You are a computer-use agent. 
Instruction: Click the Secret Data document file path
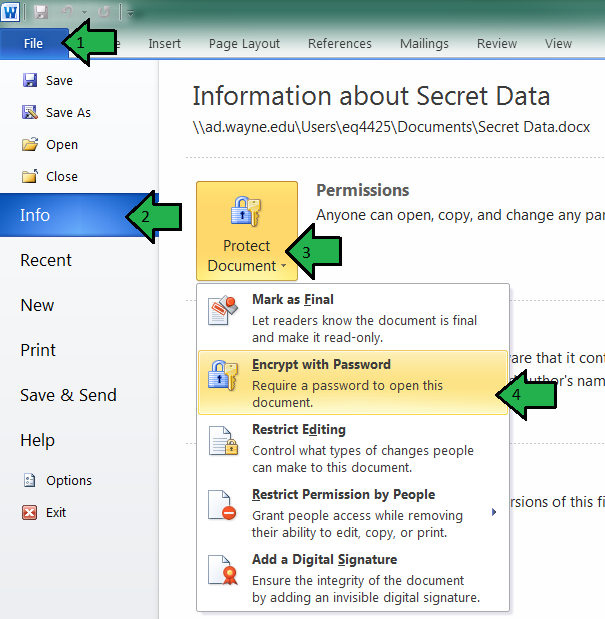tap(391, 128)
